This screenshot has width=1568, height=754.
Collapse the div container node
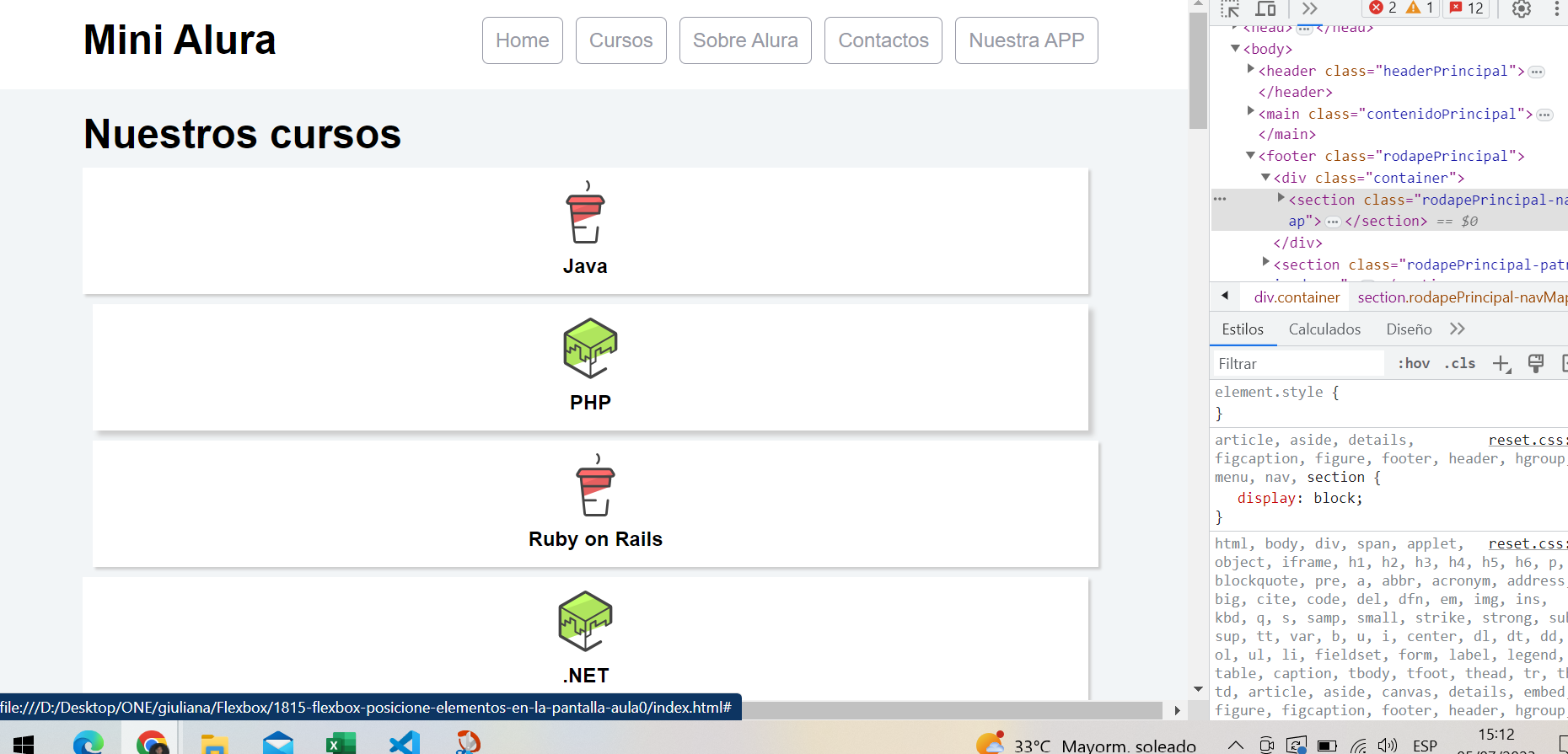coord(1266,178)
